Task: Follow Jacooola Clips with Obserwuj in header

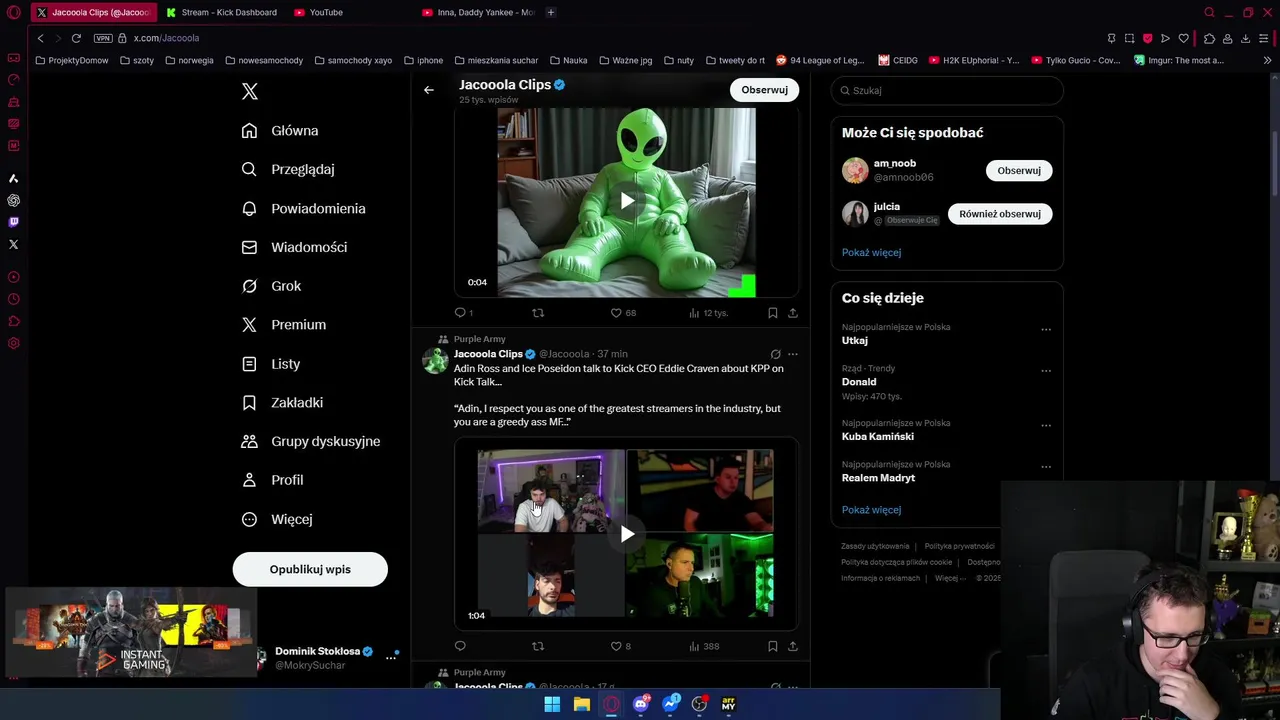Action: point(764,90)
